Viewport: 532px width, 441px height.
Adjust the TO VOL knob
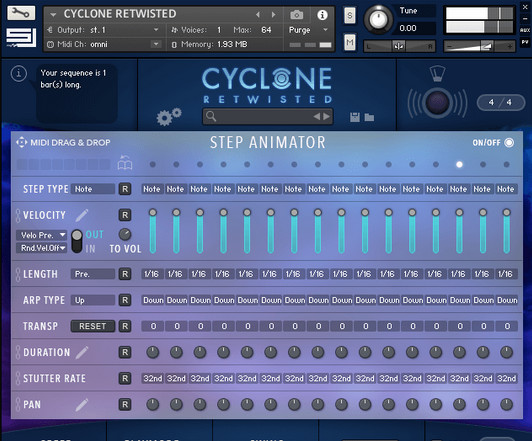click(125, 234)
